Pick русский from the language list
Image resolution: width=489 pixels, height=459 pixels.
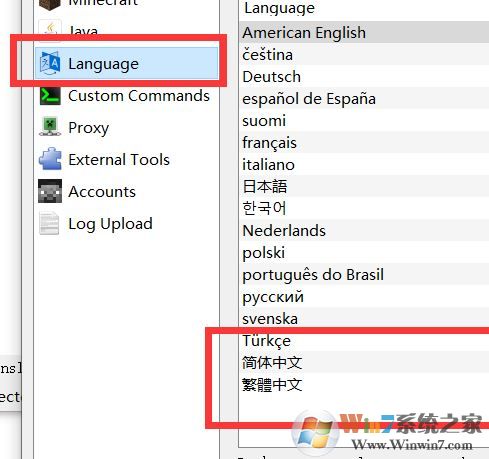point(364,296)
